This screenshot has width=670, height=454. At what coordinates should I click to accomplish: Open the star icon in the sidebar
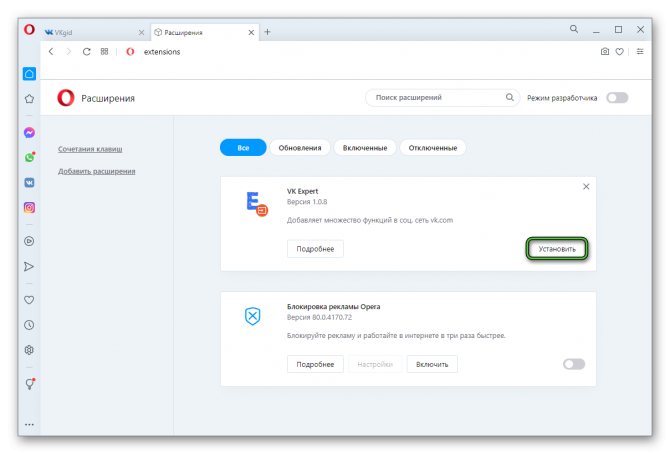[x=29, y=99]
